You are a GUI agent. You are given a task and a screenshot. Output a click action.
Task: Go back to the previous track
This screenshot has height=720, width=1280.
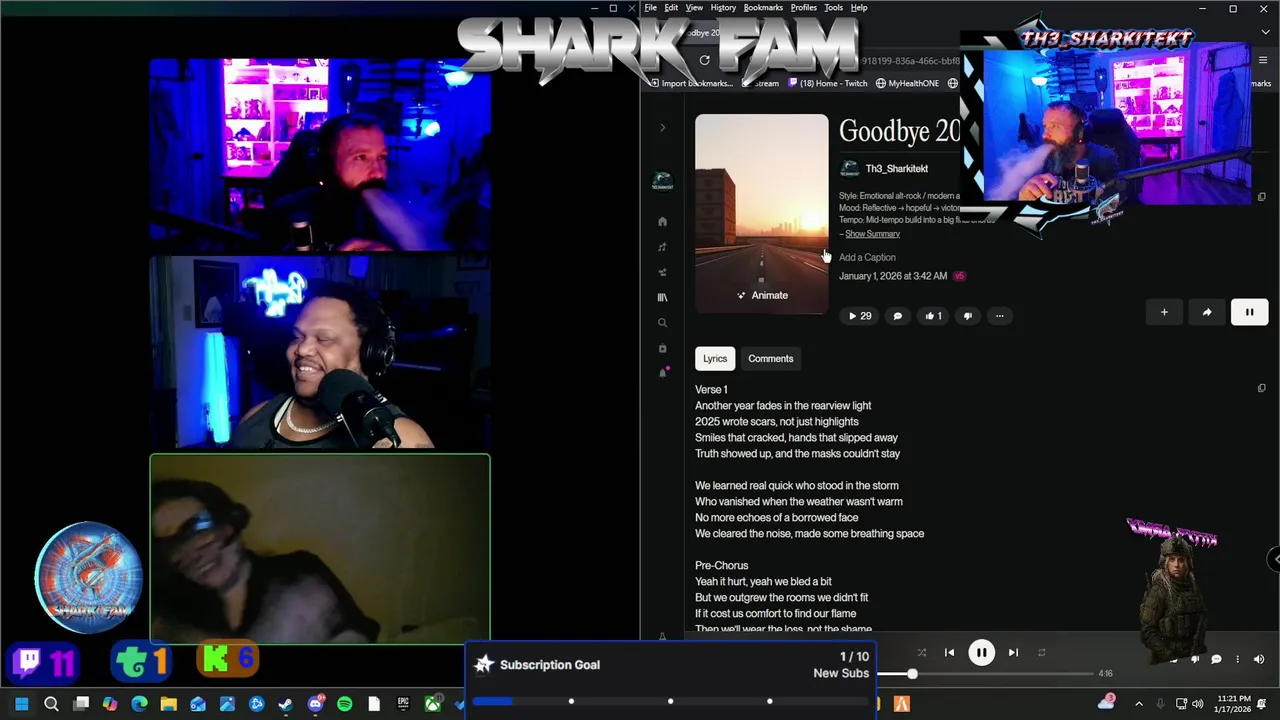click(x=949, y=653)
